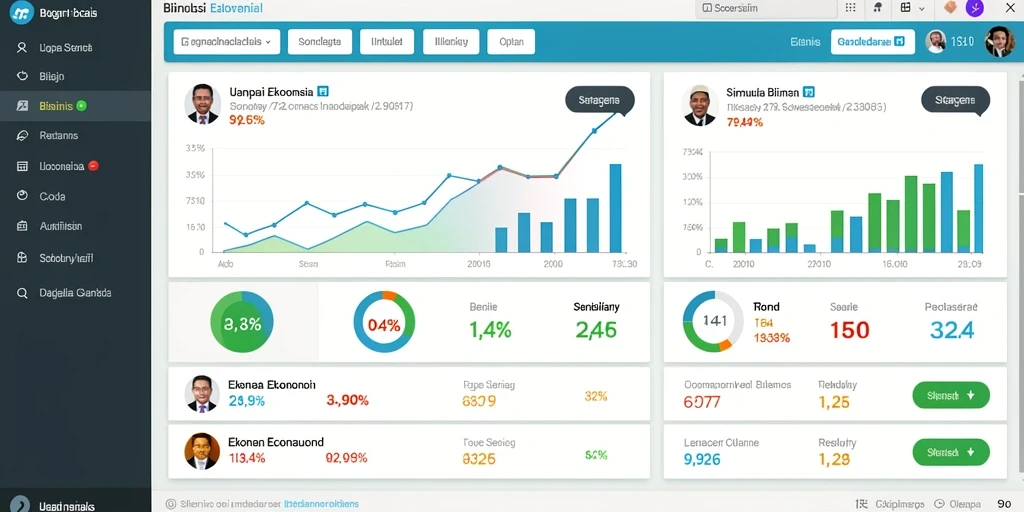Click the Etenis link in the blue bar
Viewport: 1024px width, 512px height.
click(x=805, y=42)
